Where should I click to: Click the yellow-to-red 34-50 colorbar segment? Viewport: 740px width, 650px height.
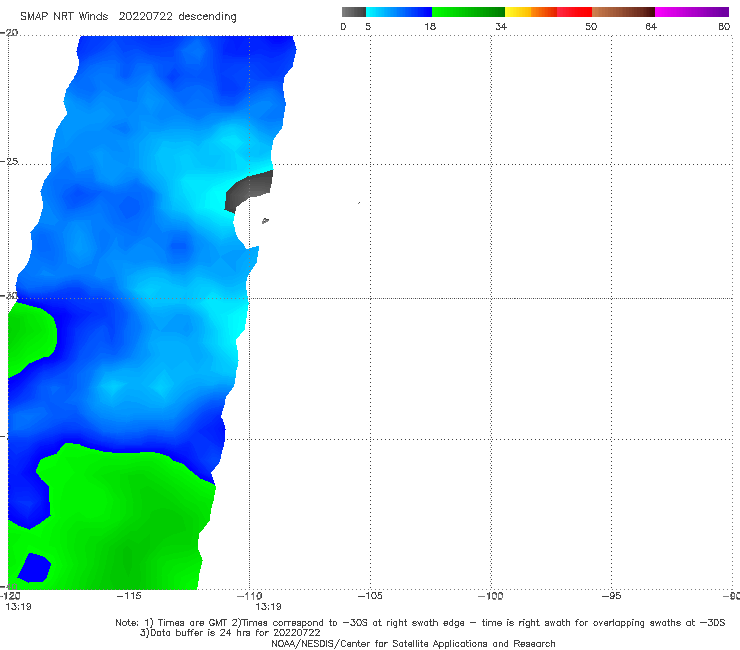click(x=548, y=12)
